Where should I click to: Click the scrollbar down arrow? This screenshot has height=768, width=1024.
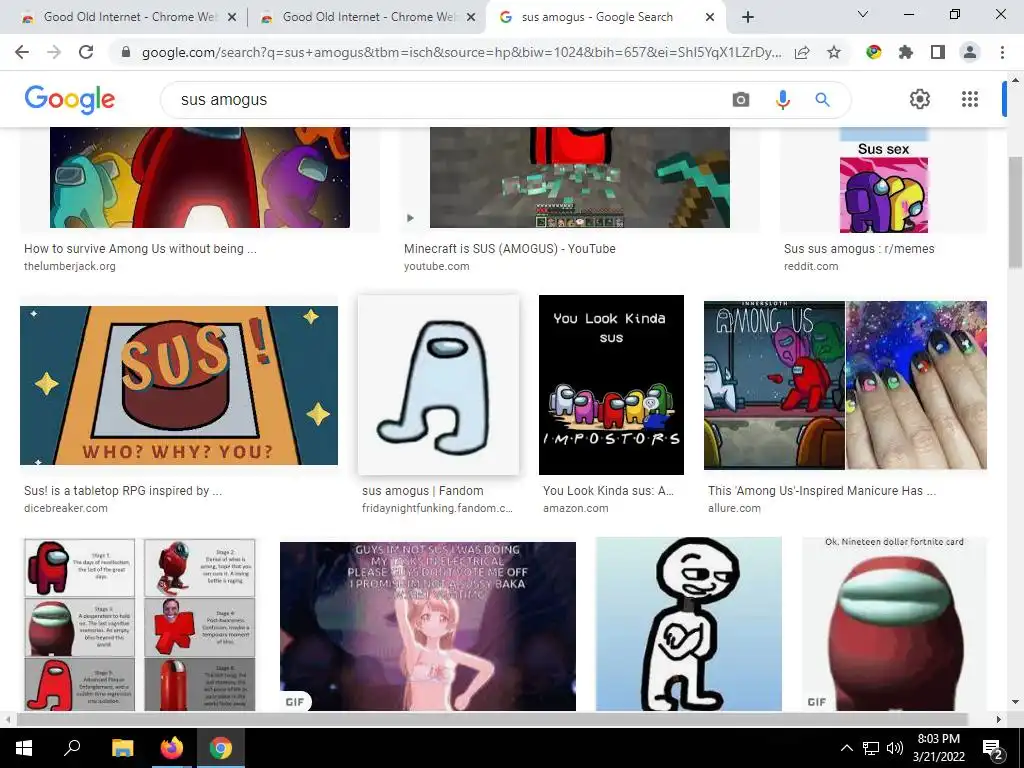[x=1015, y=703]
